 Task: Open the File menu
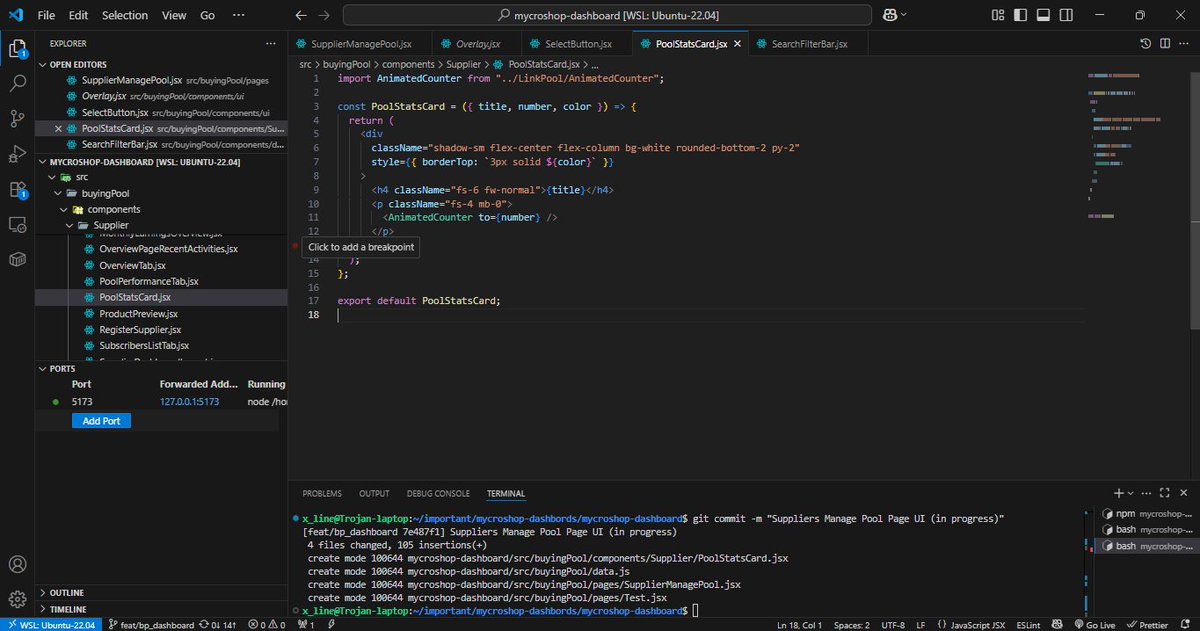(47, 16)
